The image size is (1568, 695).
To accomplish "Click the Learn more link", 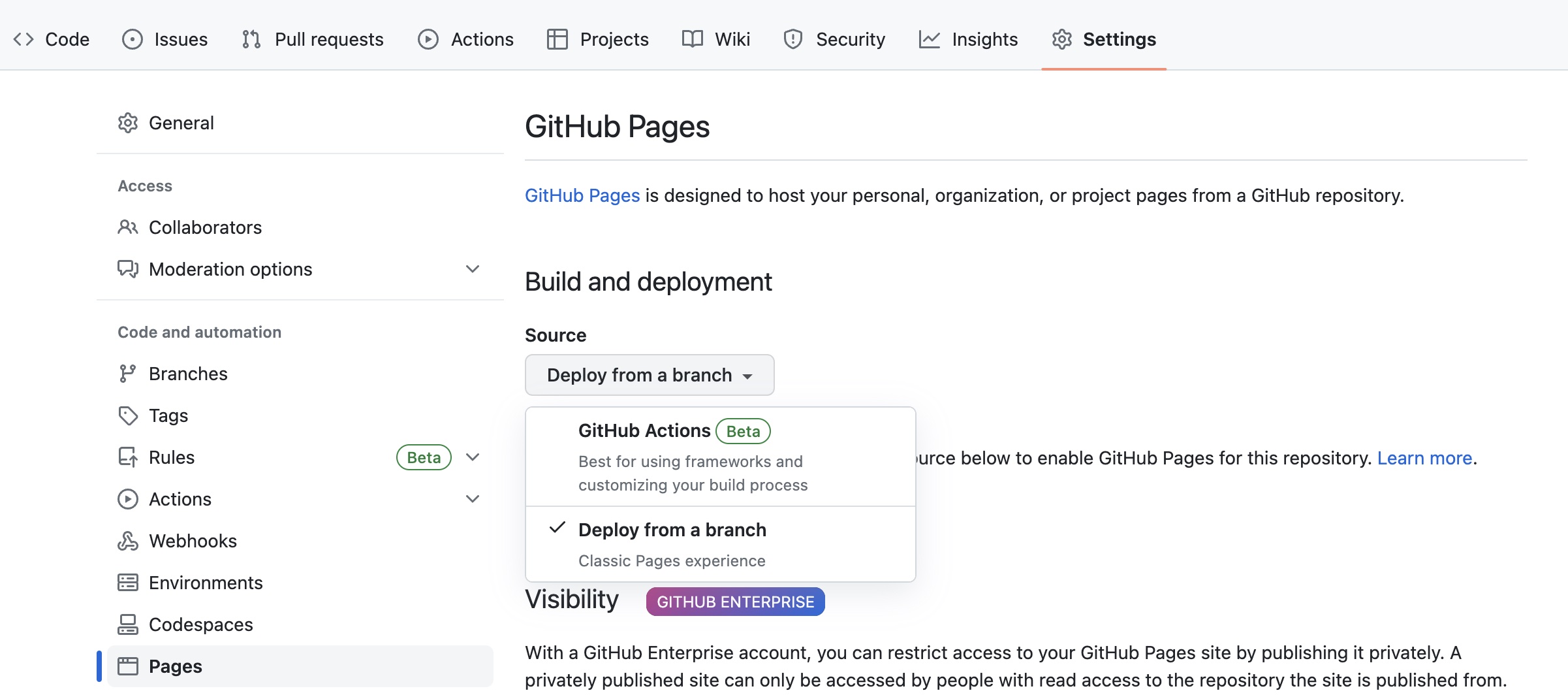I will (1425, 458).
